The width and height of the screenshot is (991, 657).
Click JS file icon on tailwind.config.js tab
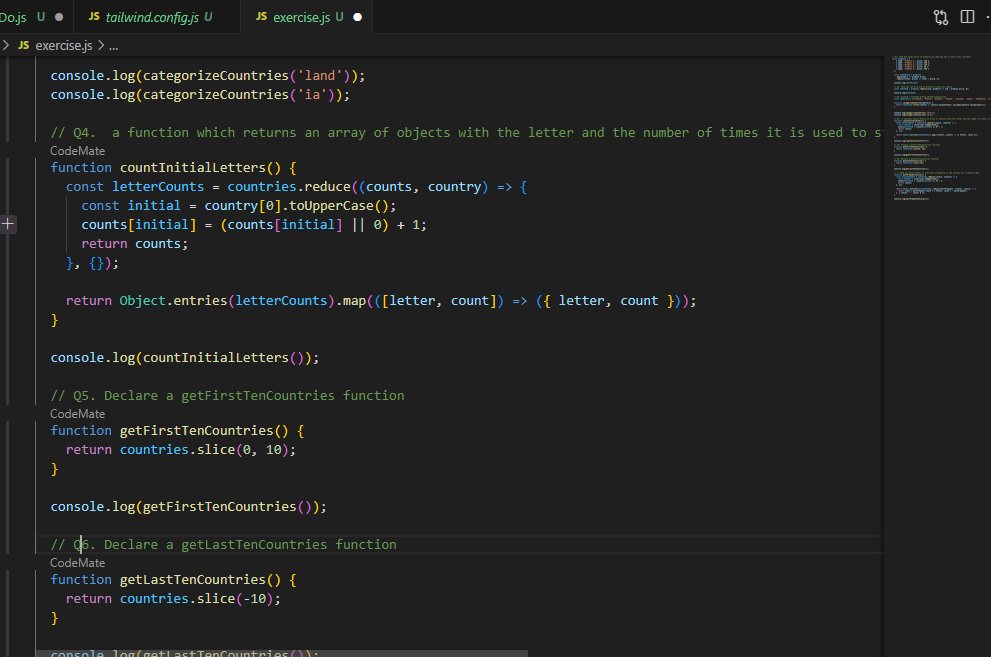pyautogui.click(x=94, y=16)
